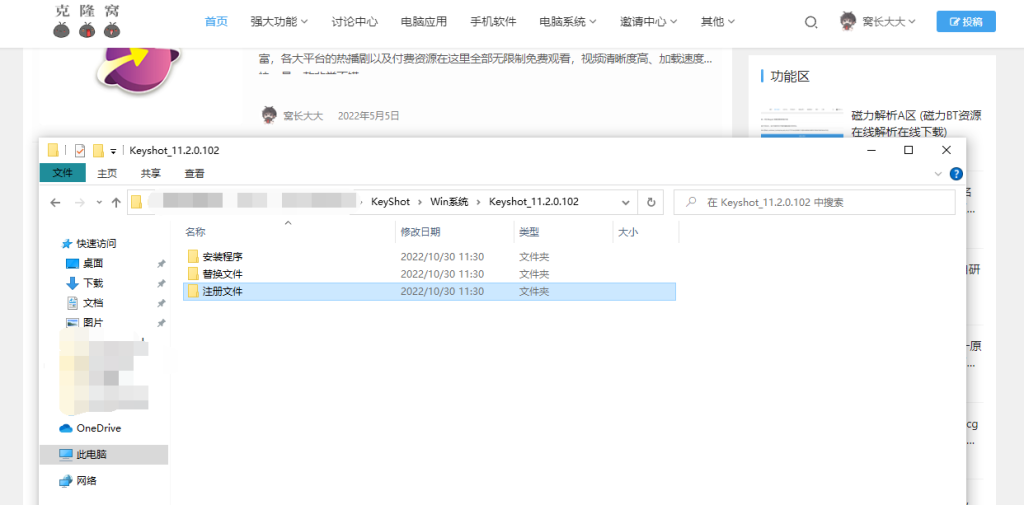Select the 安装程序 folder name
This screenshot has width=1024, height=505.
pos(223,256)
